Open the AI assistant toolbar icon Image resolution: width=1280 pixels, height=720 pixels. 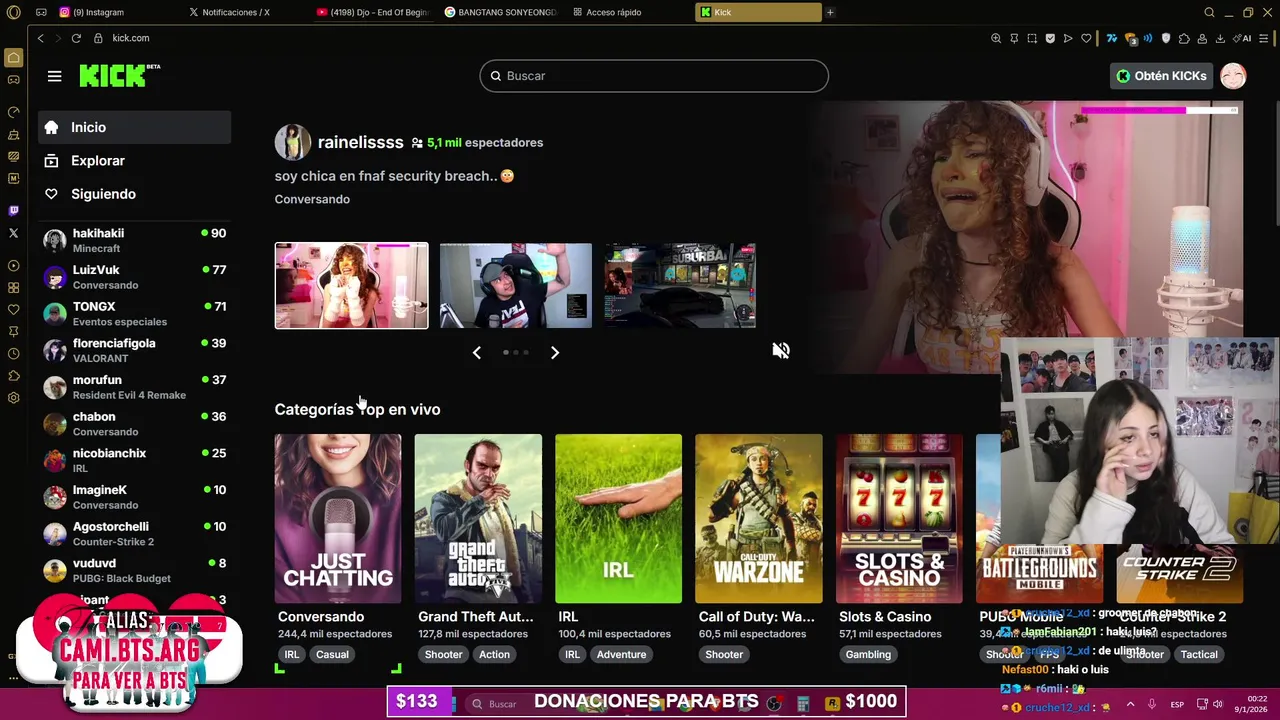click(x=1244, y=38)
